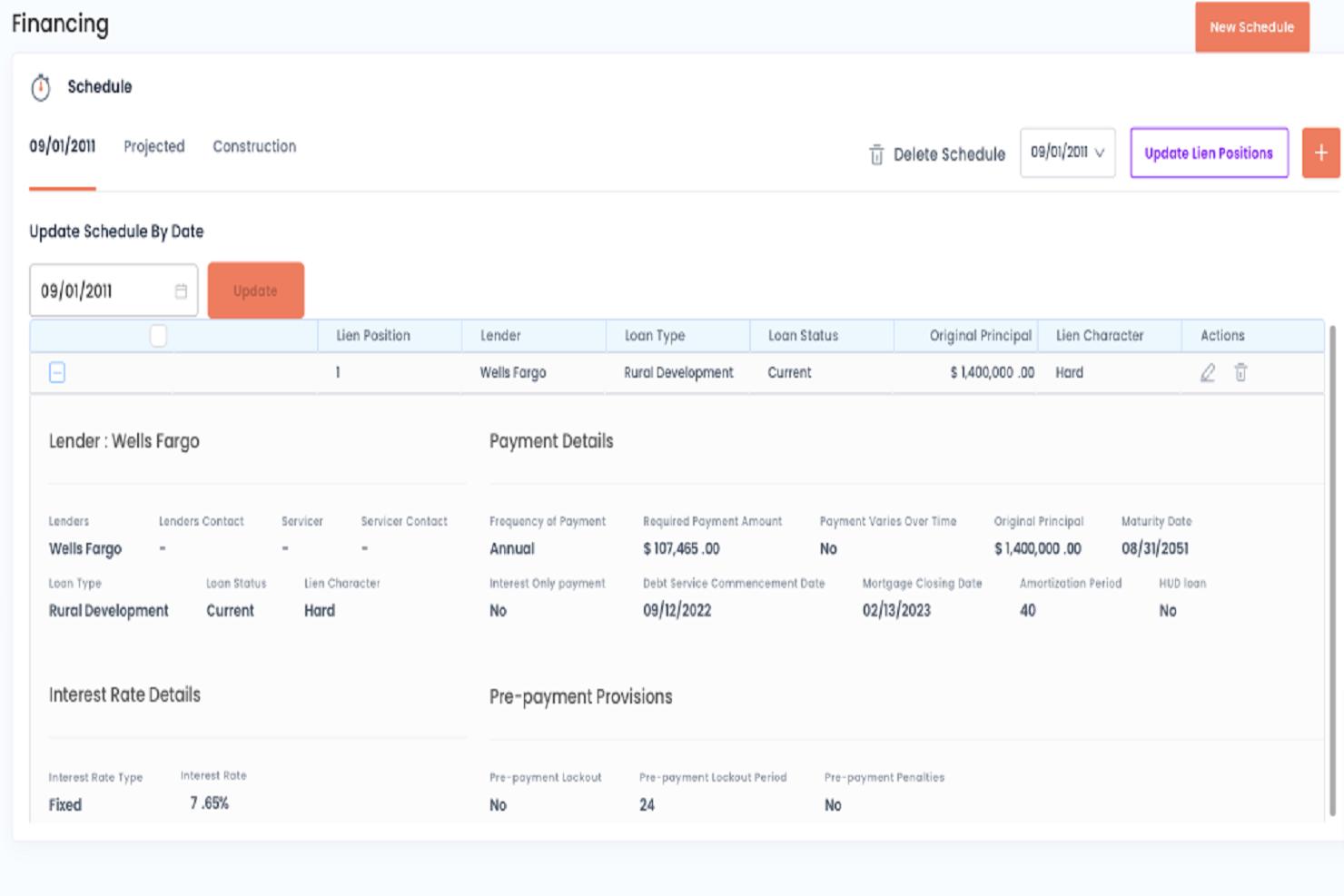Click the Update Schedule By Date input field
Image resolution: width=1344 pixels, height=896 pixels.
pyautogui.click(x=102, y=291)
